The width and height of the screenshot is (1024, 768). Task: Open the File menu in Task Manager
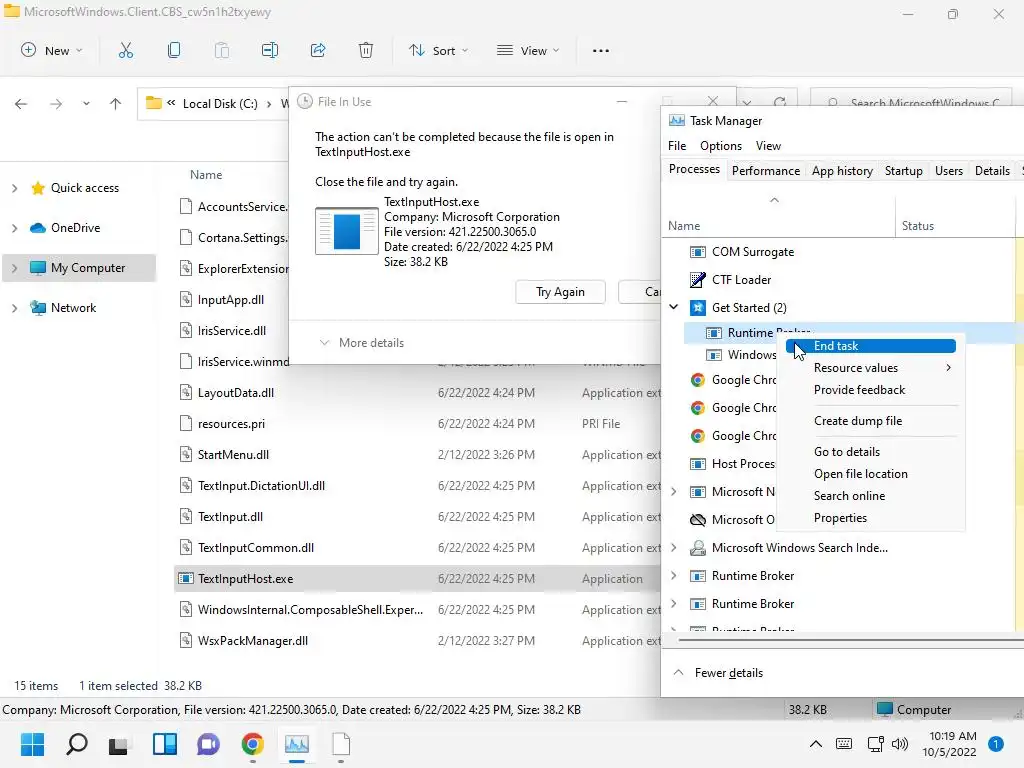tap(677, 146)
